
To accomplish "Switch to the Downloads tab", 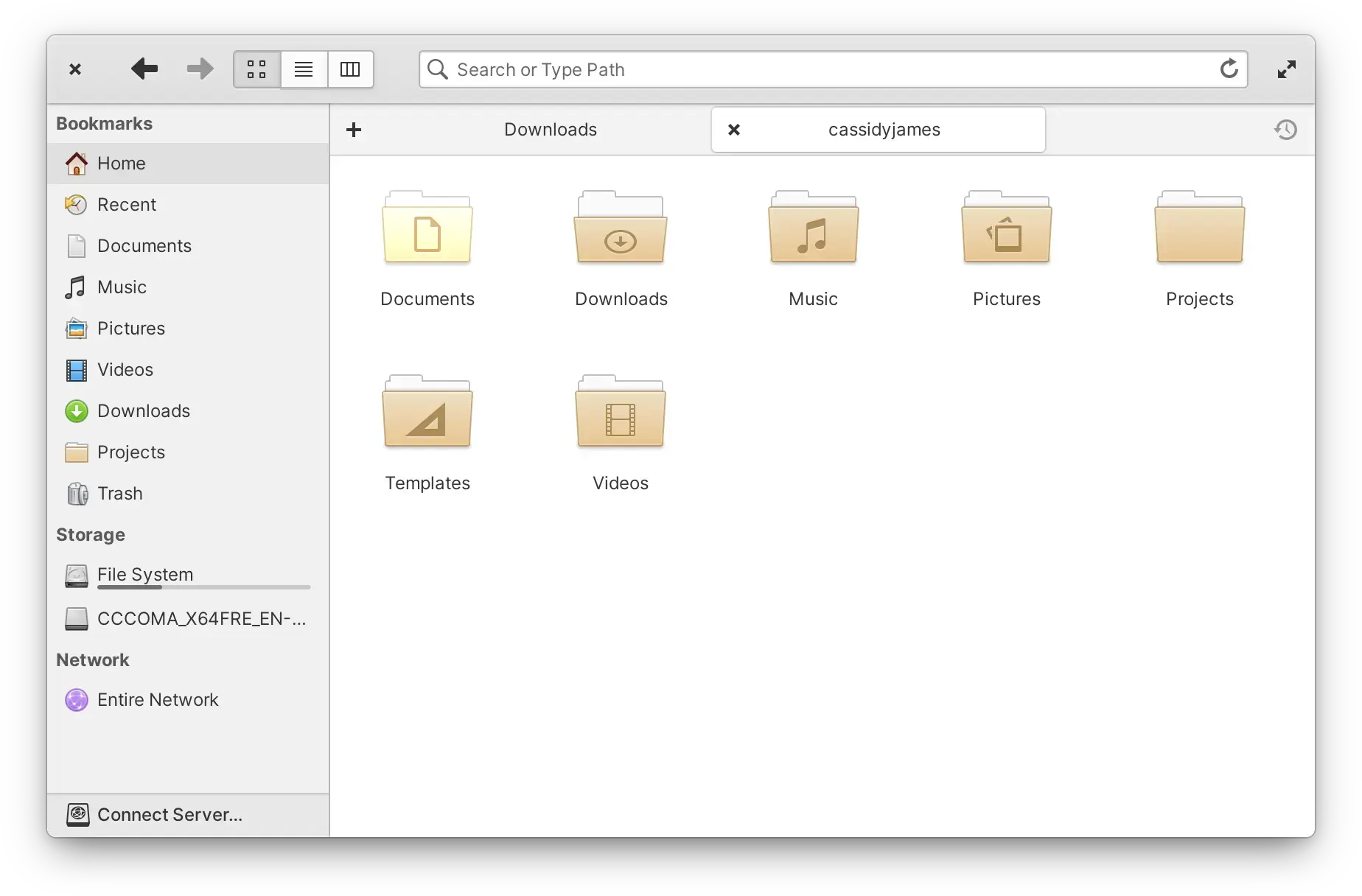I will point(550,129).
